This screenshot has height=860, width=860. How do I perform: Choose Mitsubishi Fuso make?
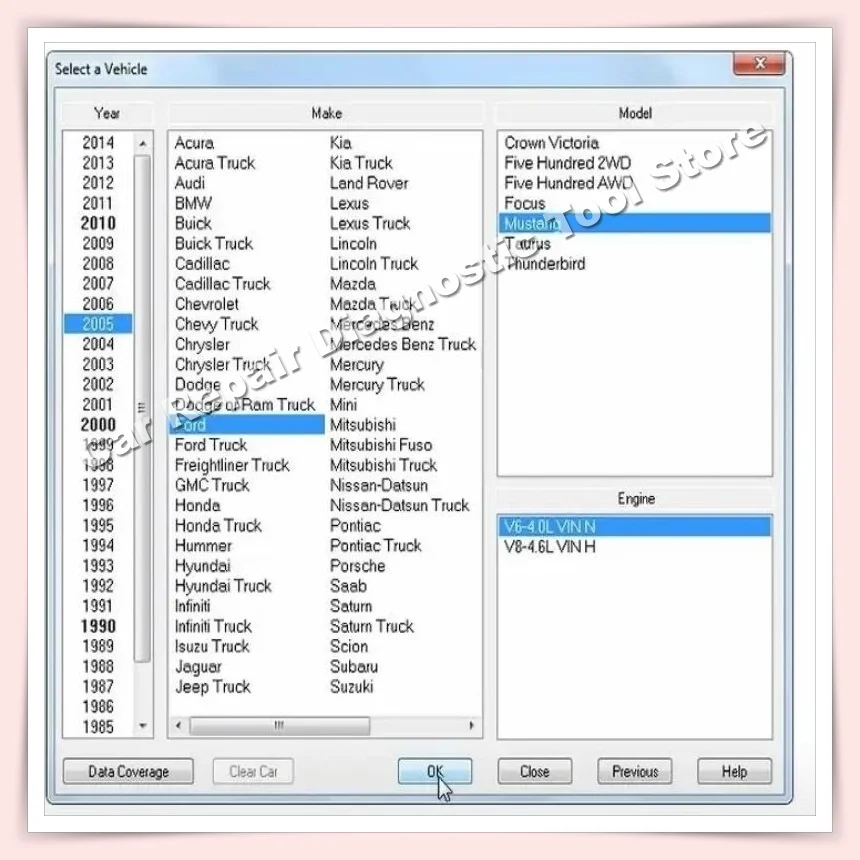click(x=381, y=445)
